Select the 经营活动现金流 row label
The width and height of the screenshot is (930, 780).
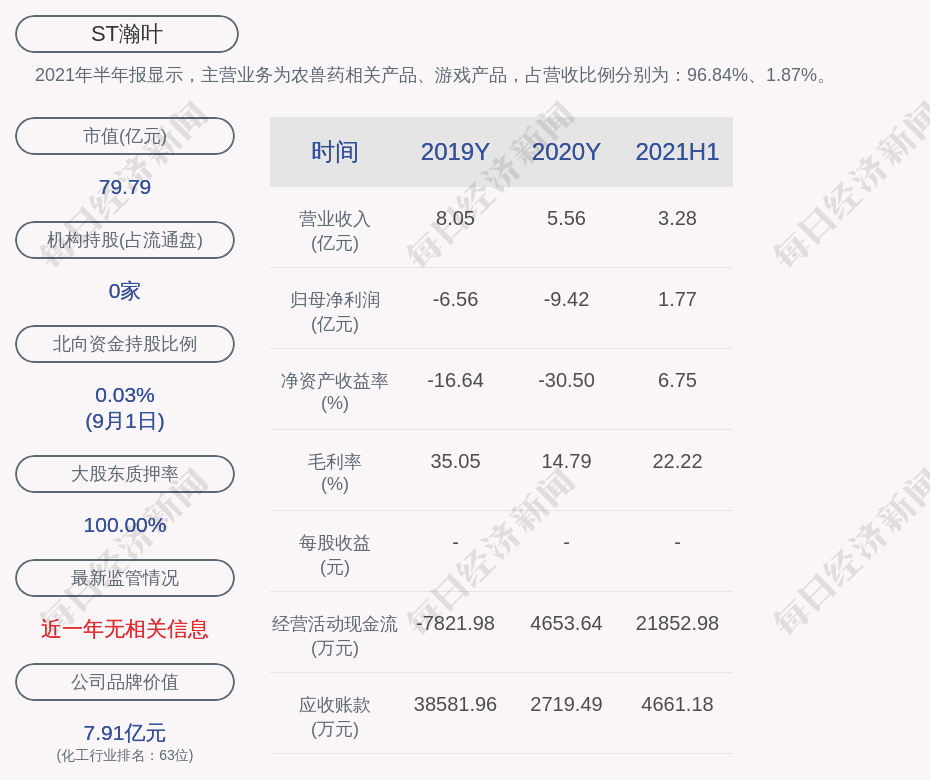[335, 636]
